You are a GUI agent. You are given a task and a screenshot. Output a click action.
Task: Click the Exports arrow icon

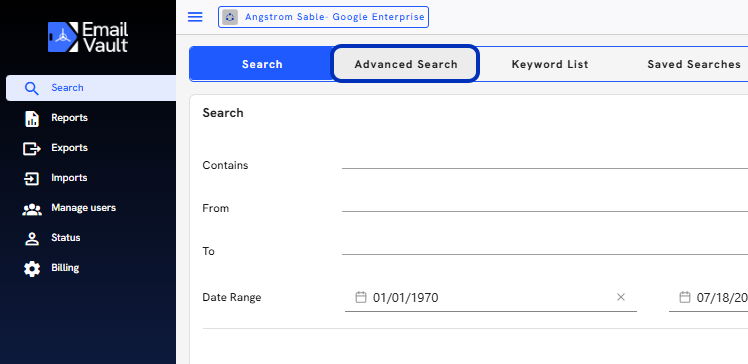click(32, 149)
